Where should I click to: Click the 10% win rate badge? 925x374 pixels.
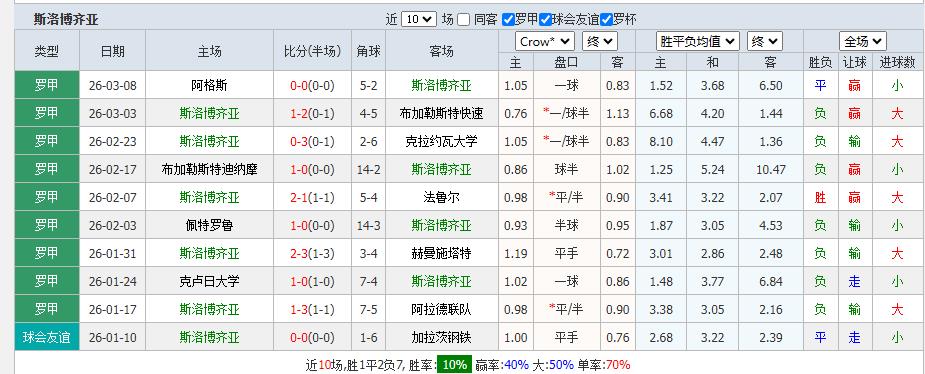454,365
